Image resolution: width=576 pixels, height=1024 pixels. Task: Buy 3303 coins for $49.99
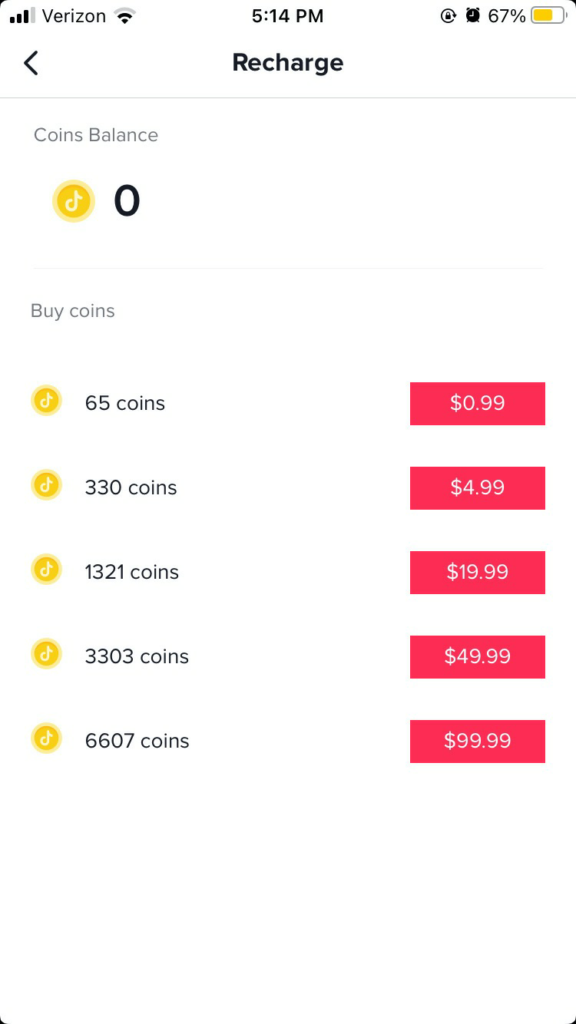(477, 656)
